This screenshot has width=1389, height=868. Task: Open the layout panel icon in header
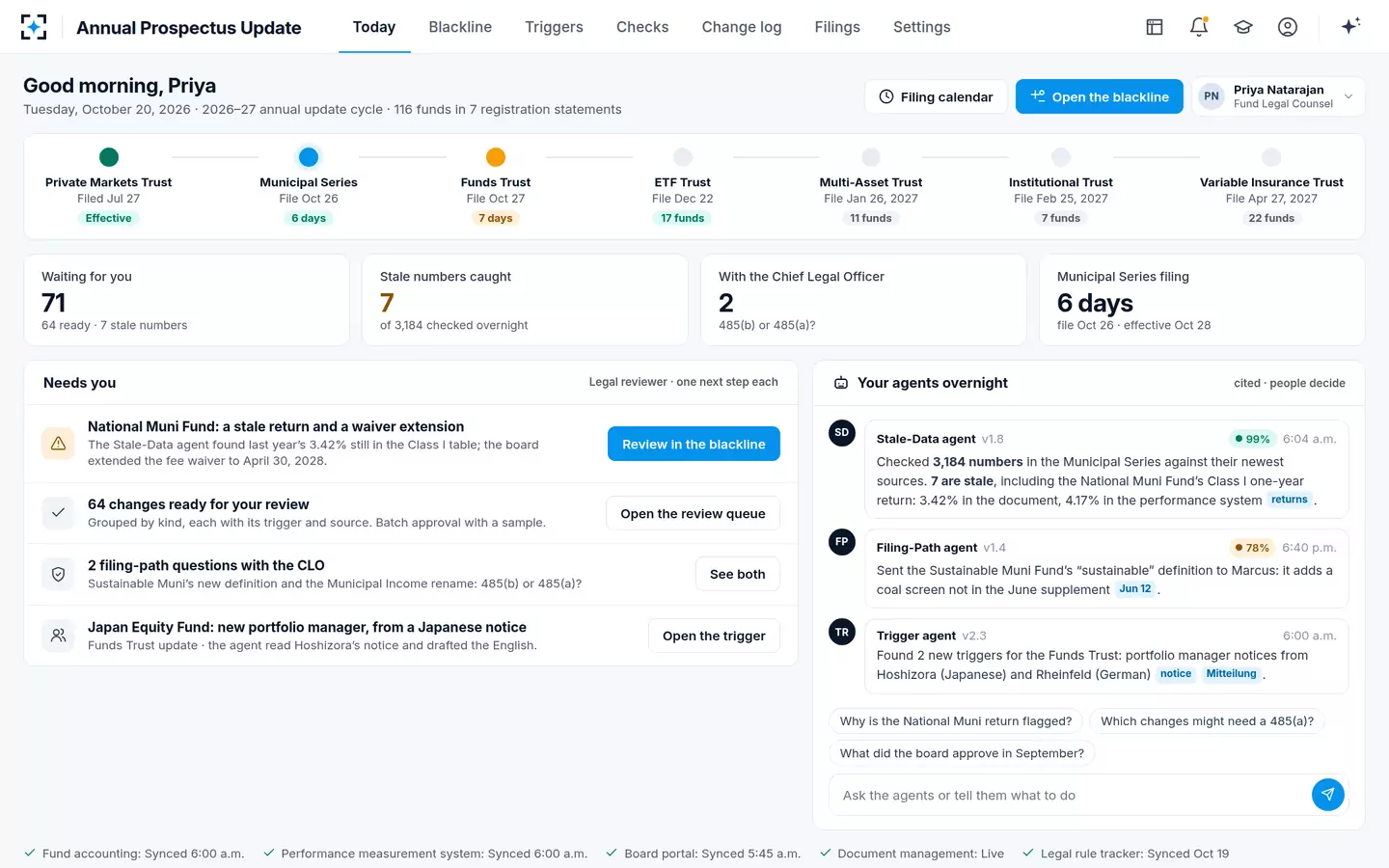1155,27
